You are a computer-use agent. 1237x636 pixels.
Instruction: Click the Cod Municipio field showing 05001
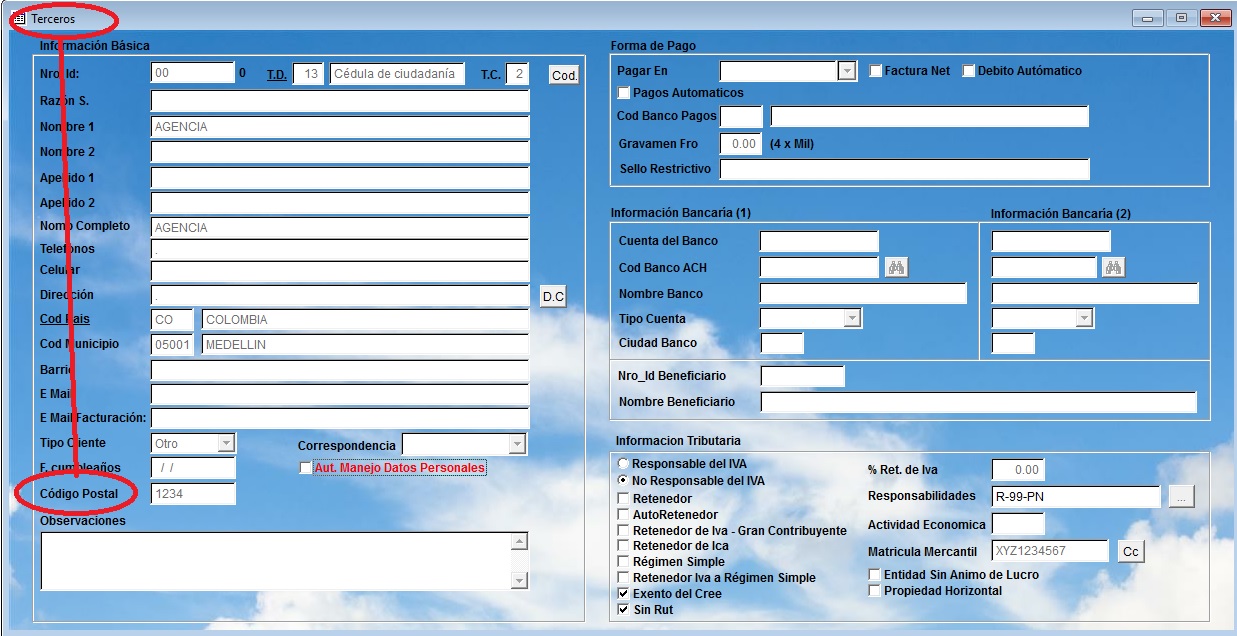[x=173, y=345]
